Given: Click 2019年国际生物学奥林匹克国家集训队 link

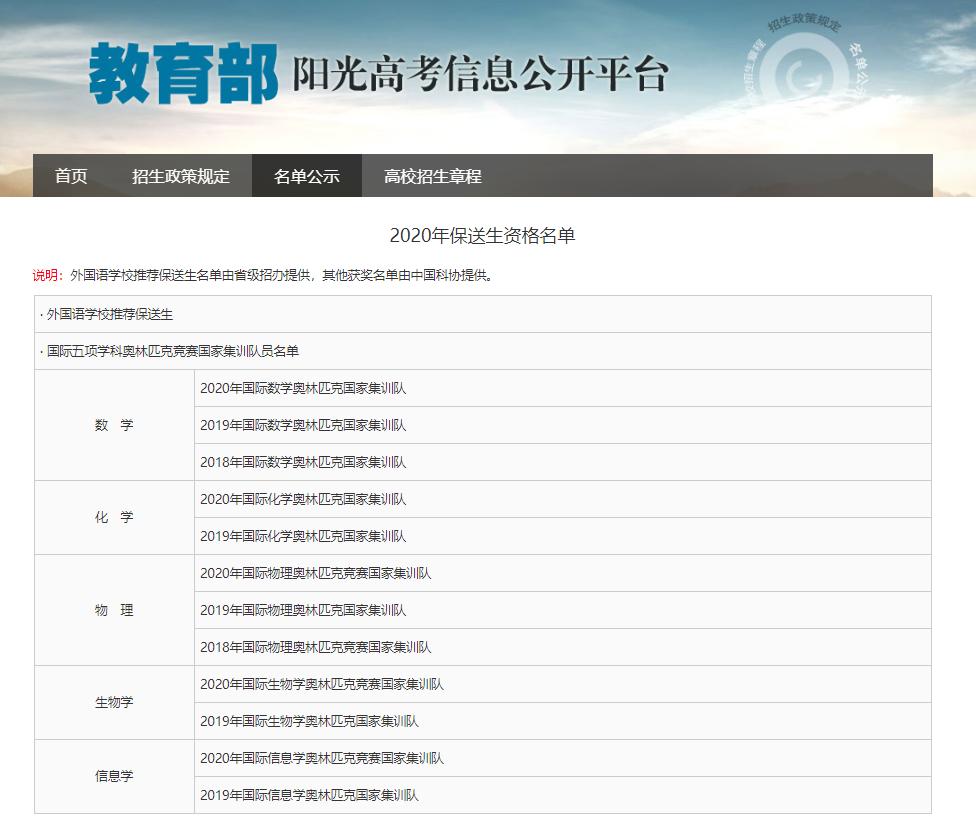Looking at the screenshot, I should coord(309,721).
